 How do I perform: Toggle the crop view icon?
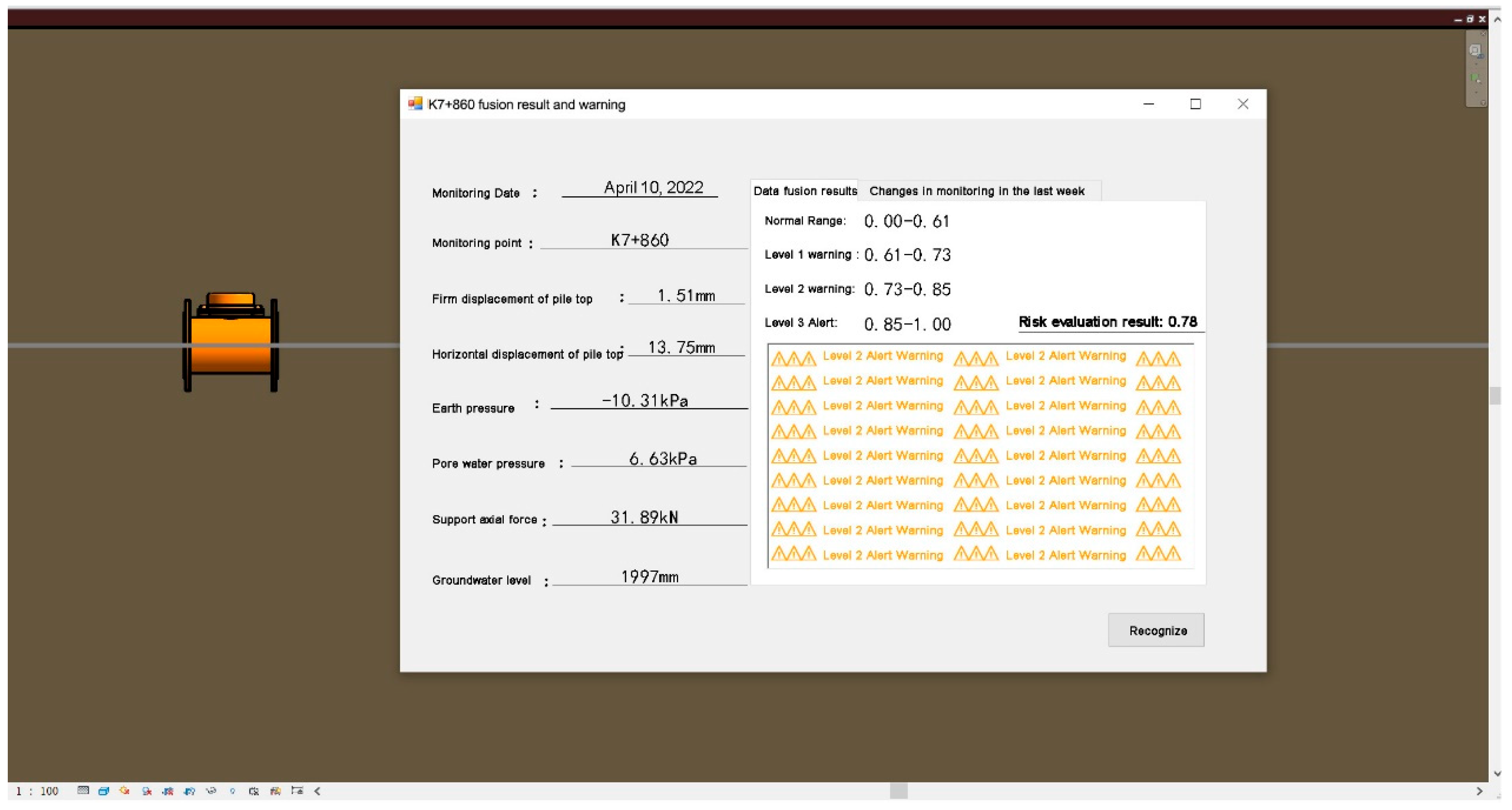[168, 791]
